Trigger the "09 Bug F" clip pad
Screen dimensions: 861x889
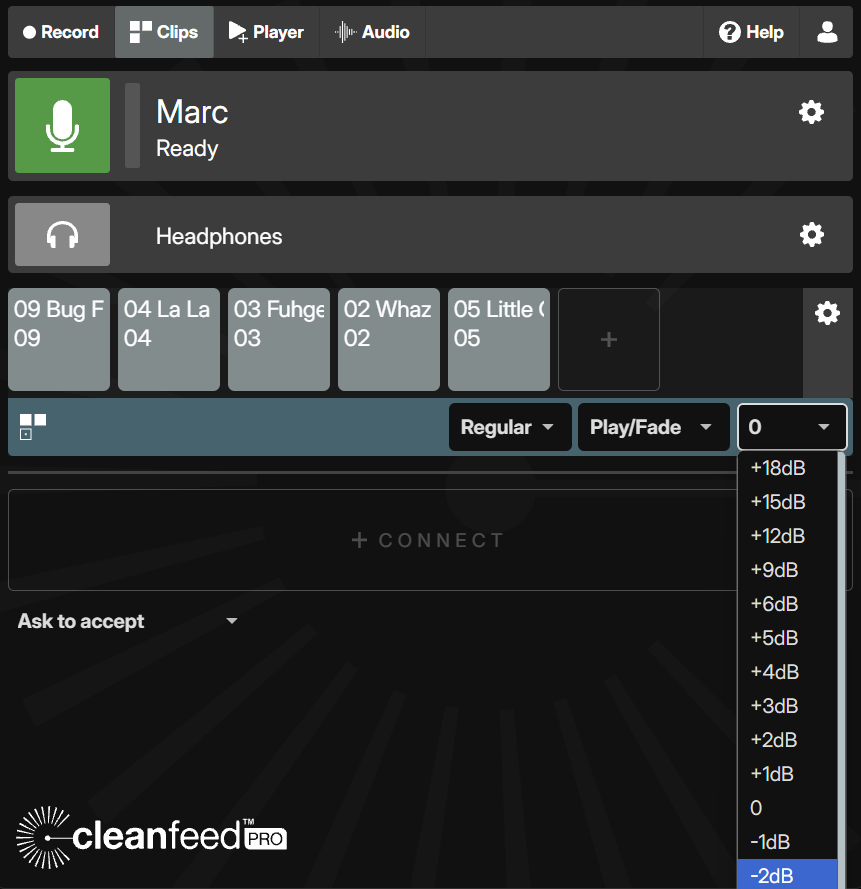(x=58, y=339)
